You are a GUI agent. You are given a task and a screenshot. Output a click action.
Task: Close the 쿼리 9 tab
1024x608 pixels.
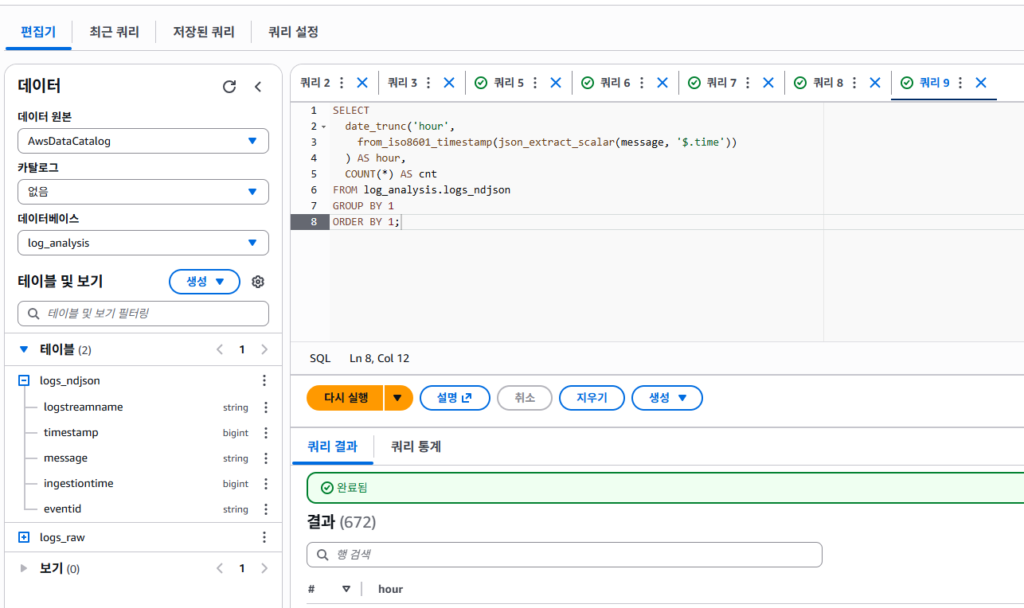click(x=981, y=83)
